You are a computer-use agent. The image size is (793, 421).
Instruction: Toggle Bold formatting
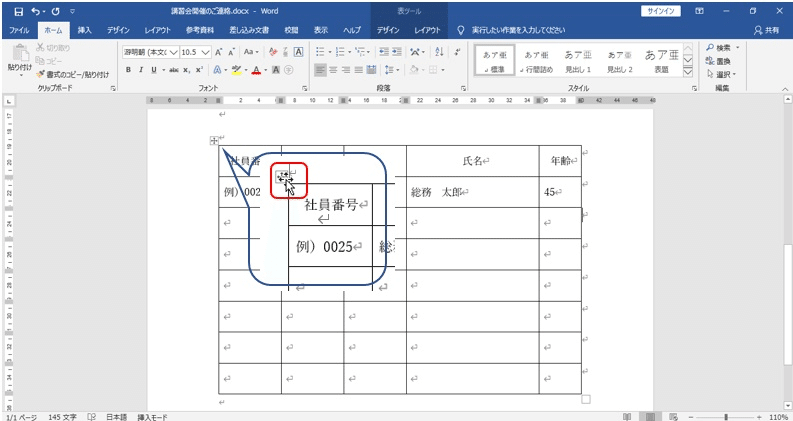pos(128,70)
